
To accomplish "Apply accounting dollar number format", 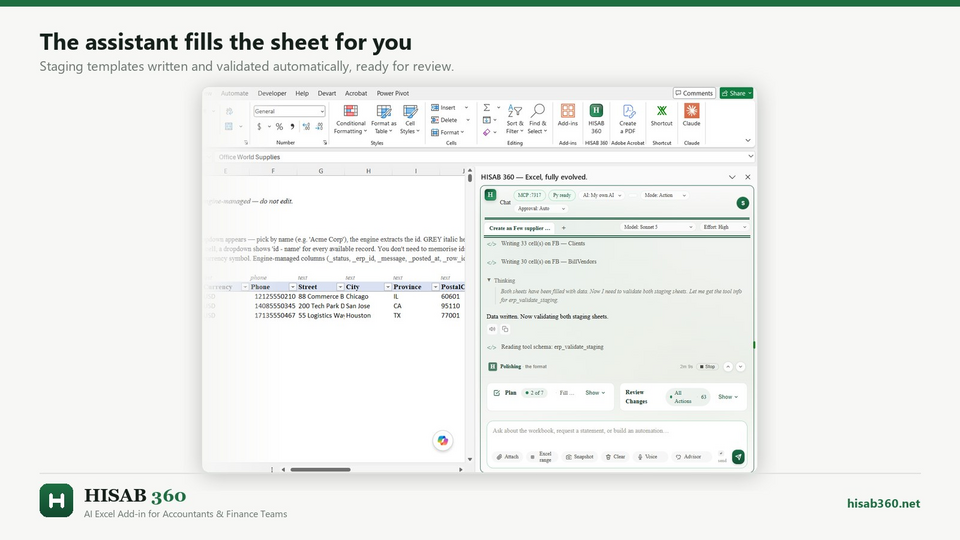I will (x=259, y=127).
